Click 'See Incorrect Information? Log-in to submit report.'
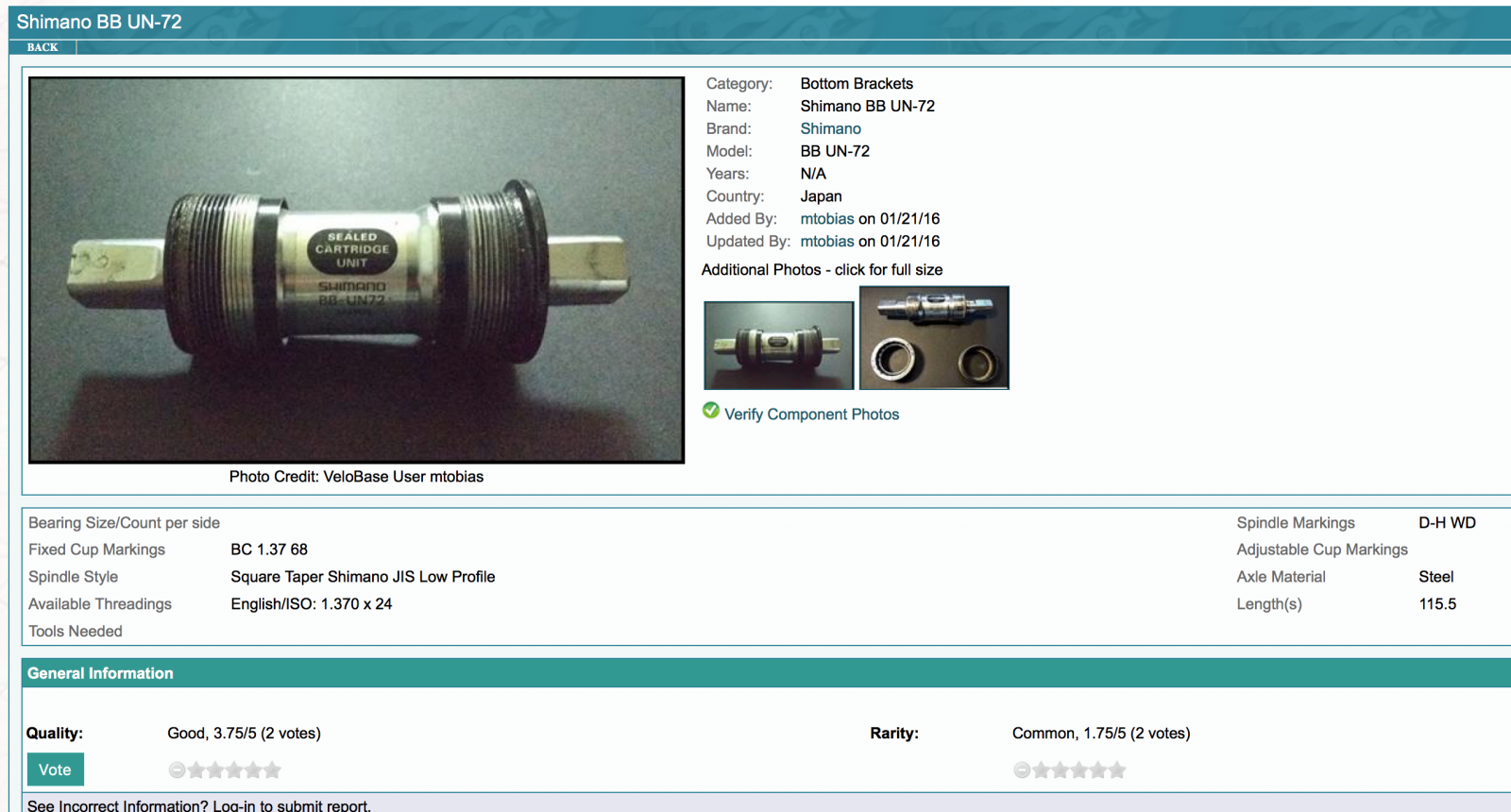The width and height of the screenshot is (1511, 812). pyautogui.click(x=199, y=805)
